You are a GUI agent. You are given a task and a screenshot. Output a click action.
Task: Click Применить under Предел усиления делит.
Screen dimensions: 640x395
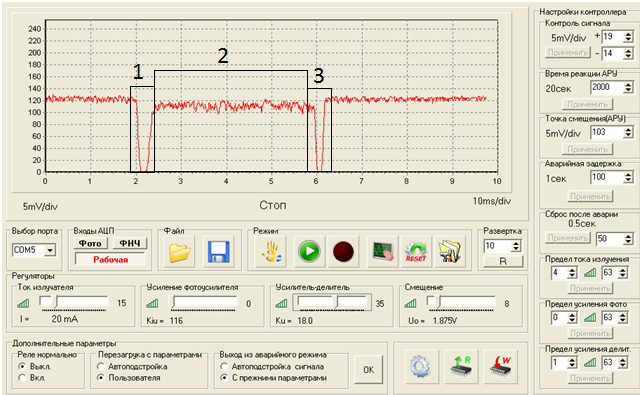point(591,378)
